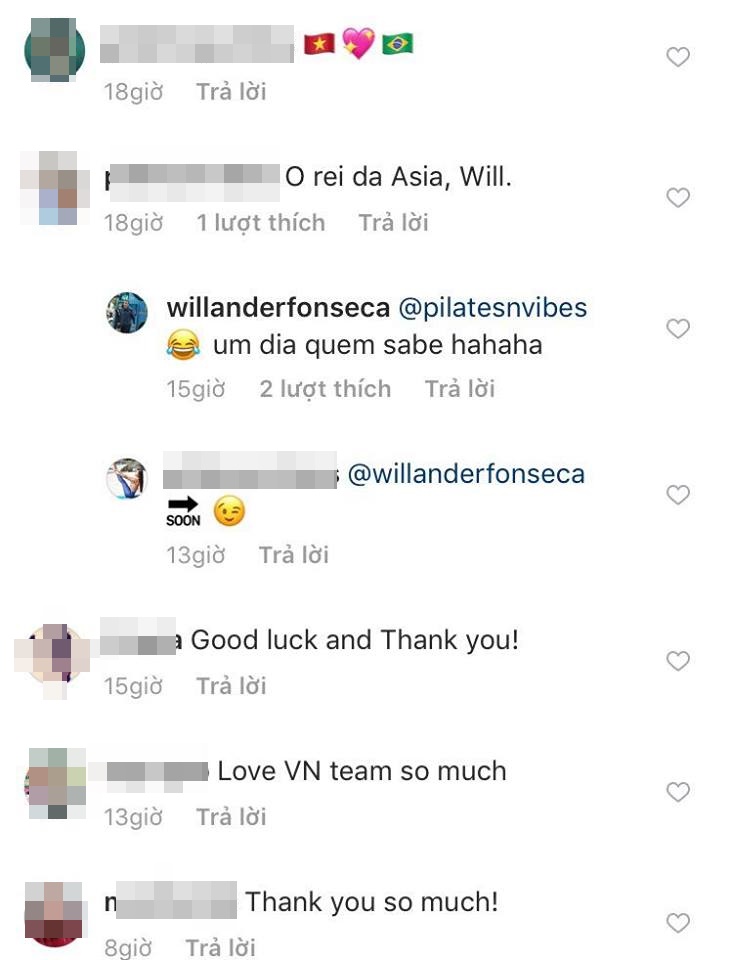Screen dimensions: 731x960
Task: Like the flags emoji comment with heart icon
Action: pos(678,57)
